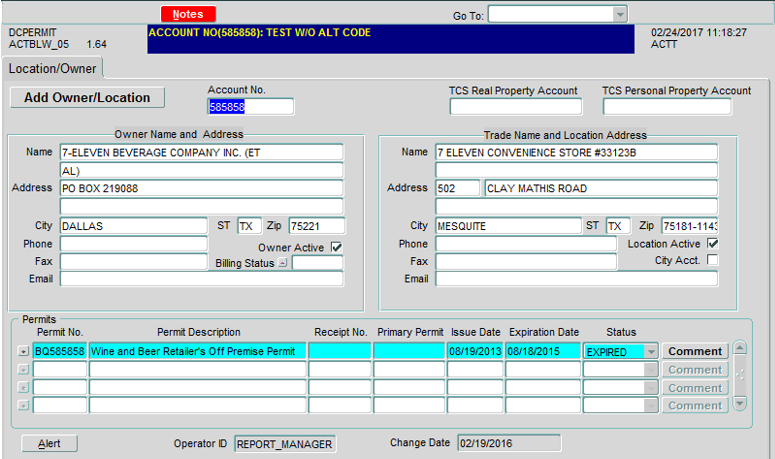Click location state field TX beside MESQUITE
The image size is (775, 459).
[618, 226]
